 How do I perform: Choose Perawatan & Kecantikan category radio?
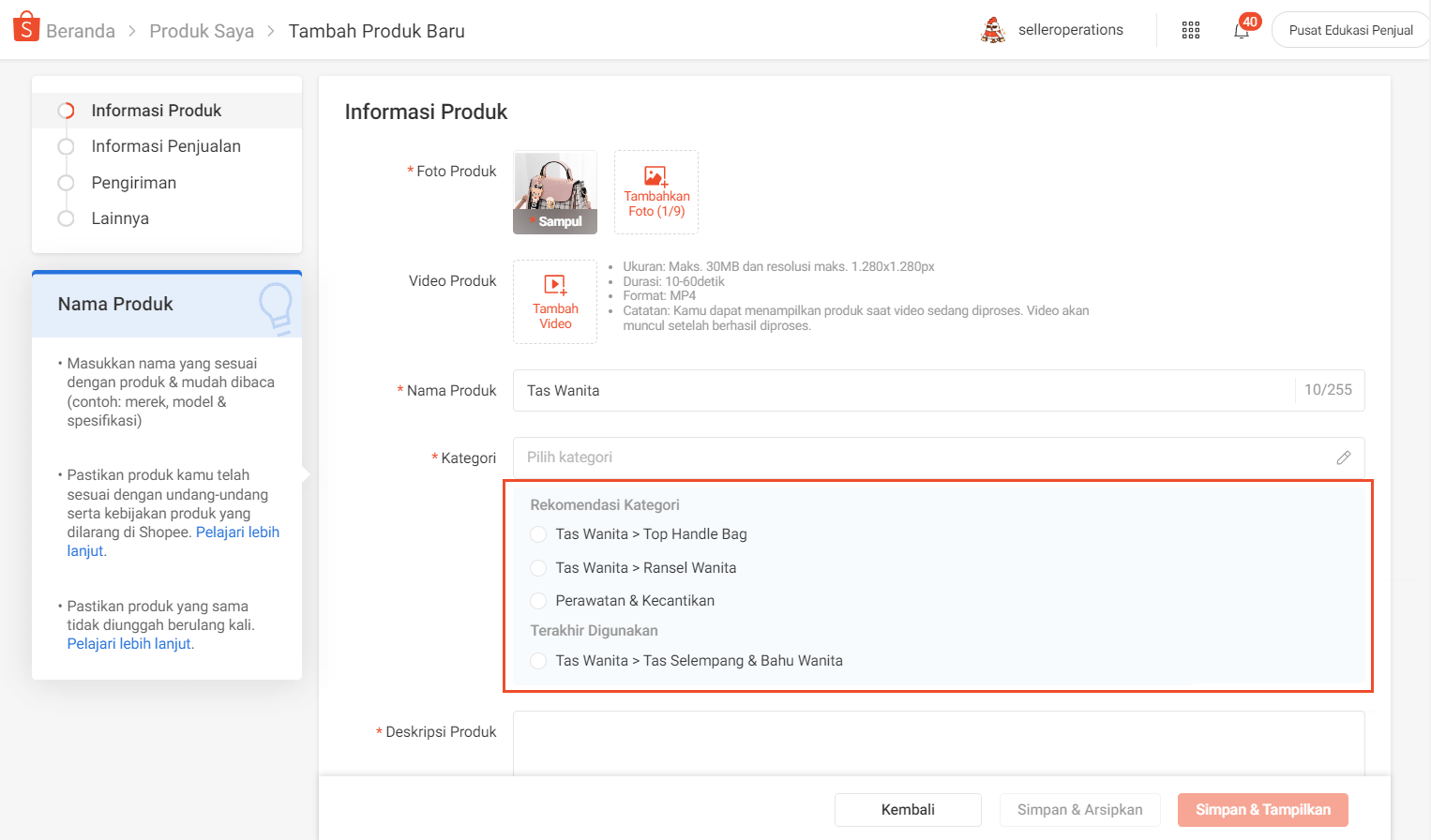click(x=538, y=601)
